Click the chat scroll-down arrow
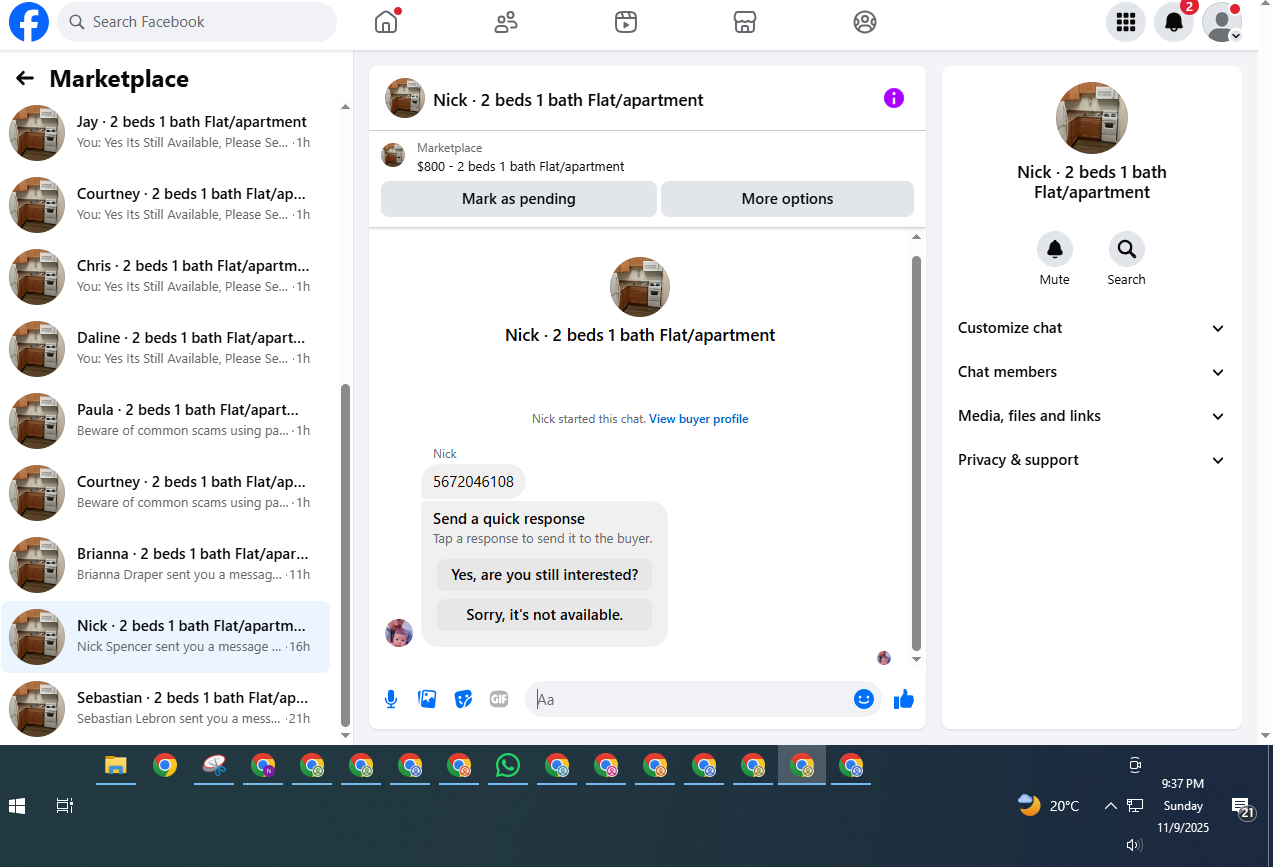Image resolution: width=1273 pixels, height=867 pixels. pos(917,660)
